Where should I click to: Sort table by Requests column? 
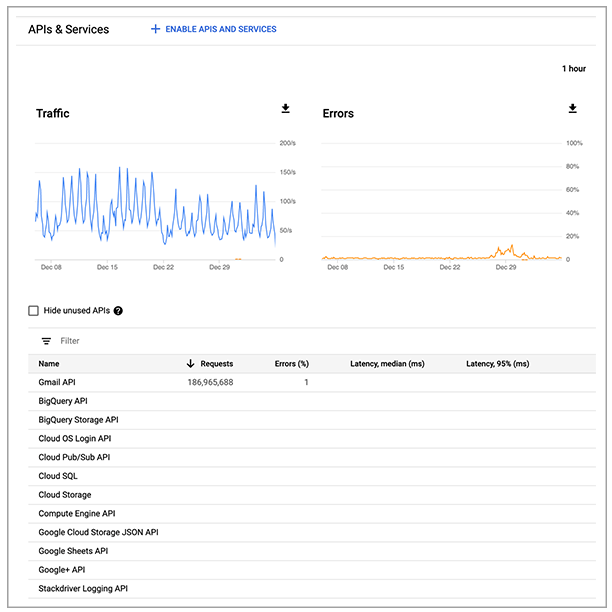coord(216,364)
